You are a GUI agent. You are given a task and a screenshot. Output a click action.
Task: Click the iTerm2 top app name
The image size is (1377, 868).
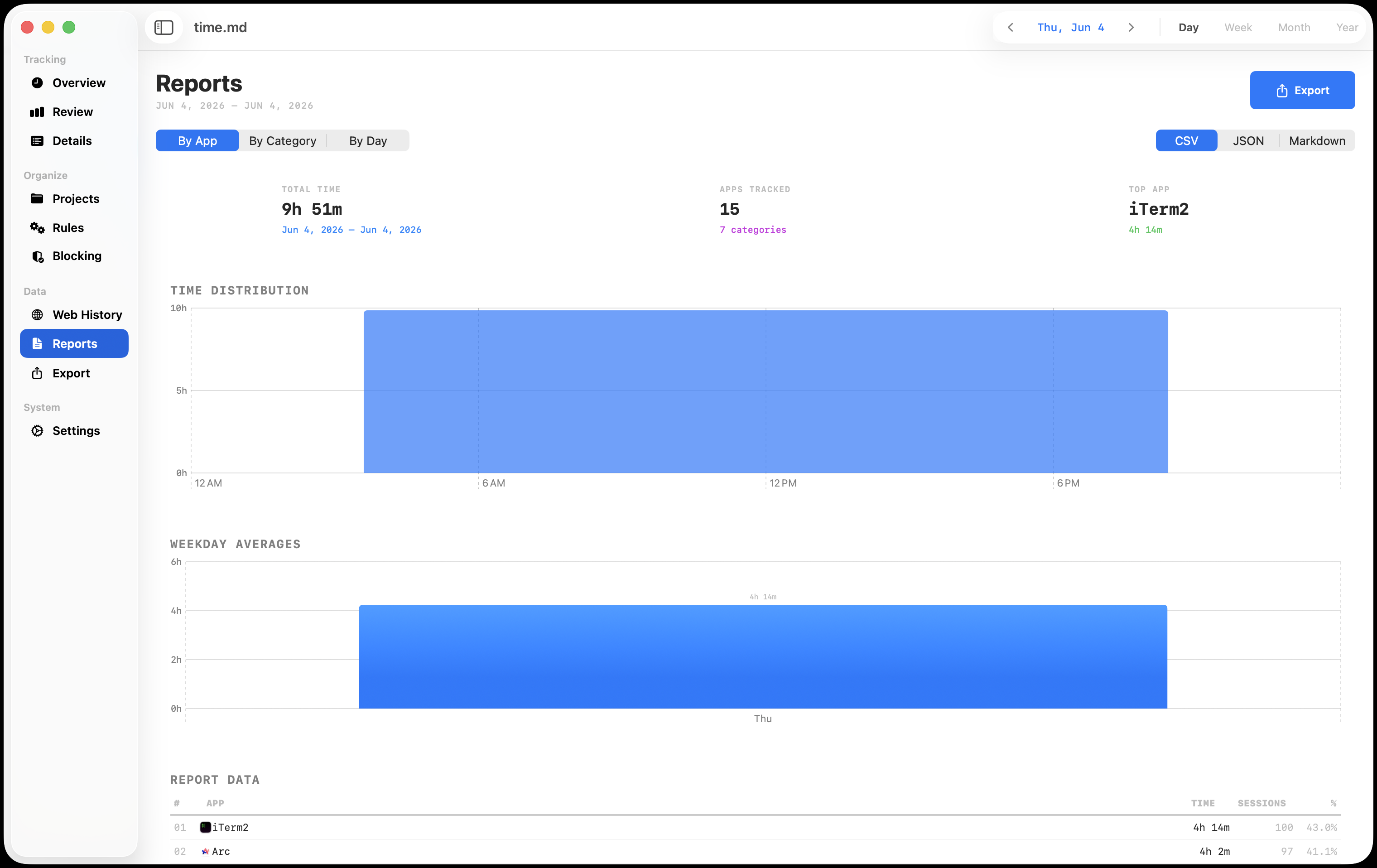(1159, 209)
